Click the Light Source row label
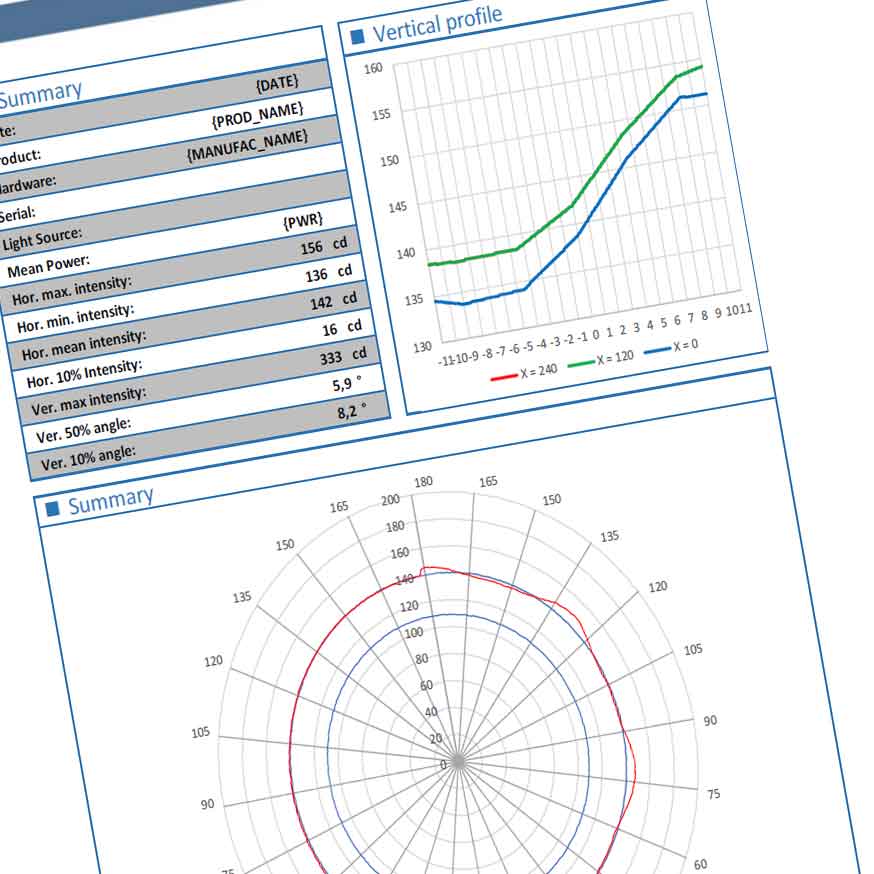874x874 pixels. (x=42, y=239)
